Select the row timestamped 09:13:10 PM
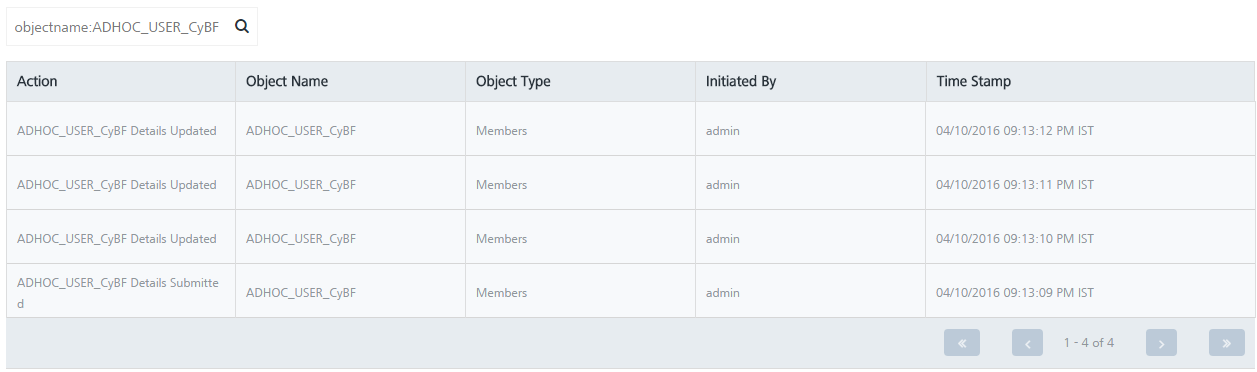 (x=631, y=238)
